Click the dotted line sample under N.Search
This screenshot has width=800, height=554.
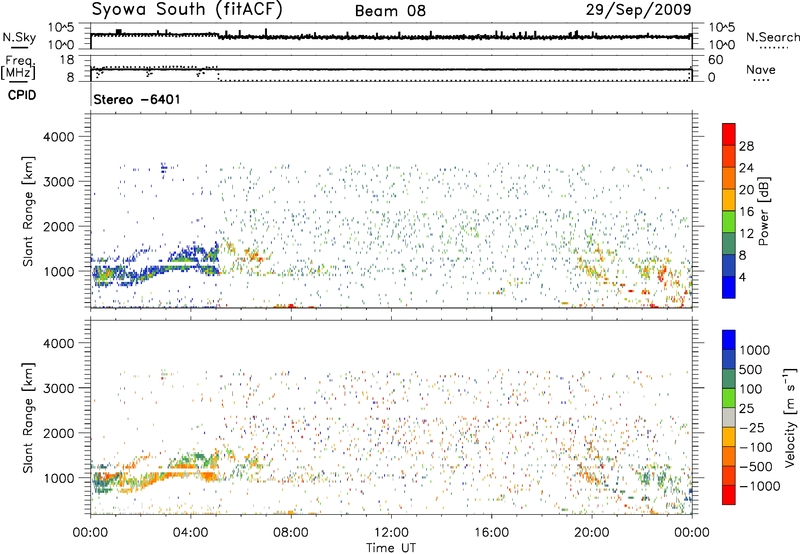(774, 48)
